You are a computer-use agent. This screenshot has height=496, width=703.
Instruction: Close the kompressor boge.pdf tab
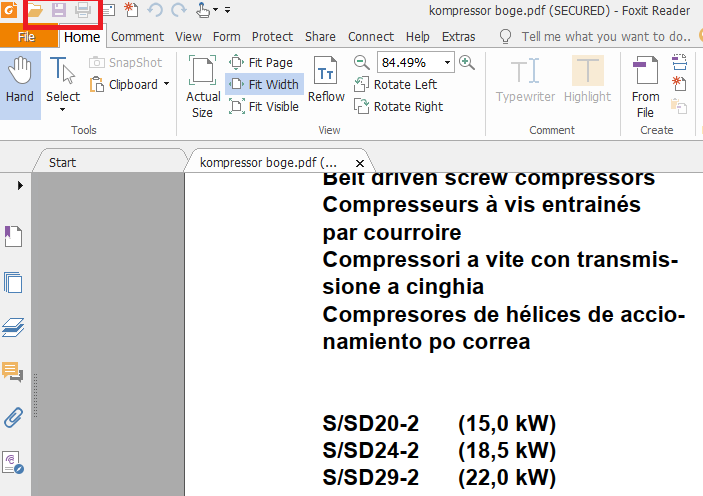[x=360, y=163]
